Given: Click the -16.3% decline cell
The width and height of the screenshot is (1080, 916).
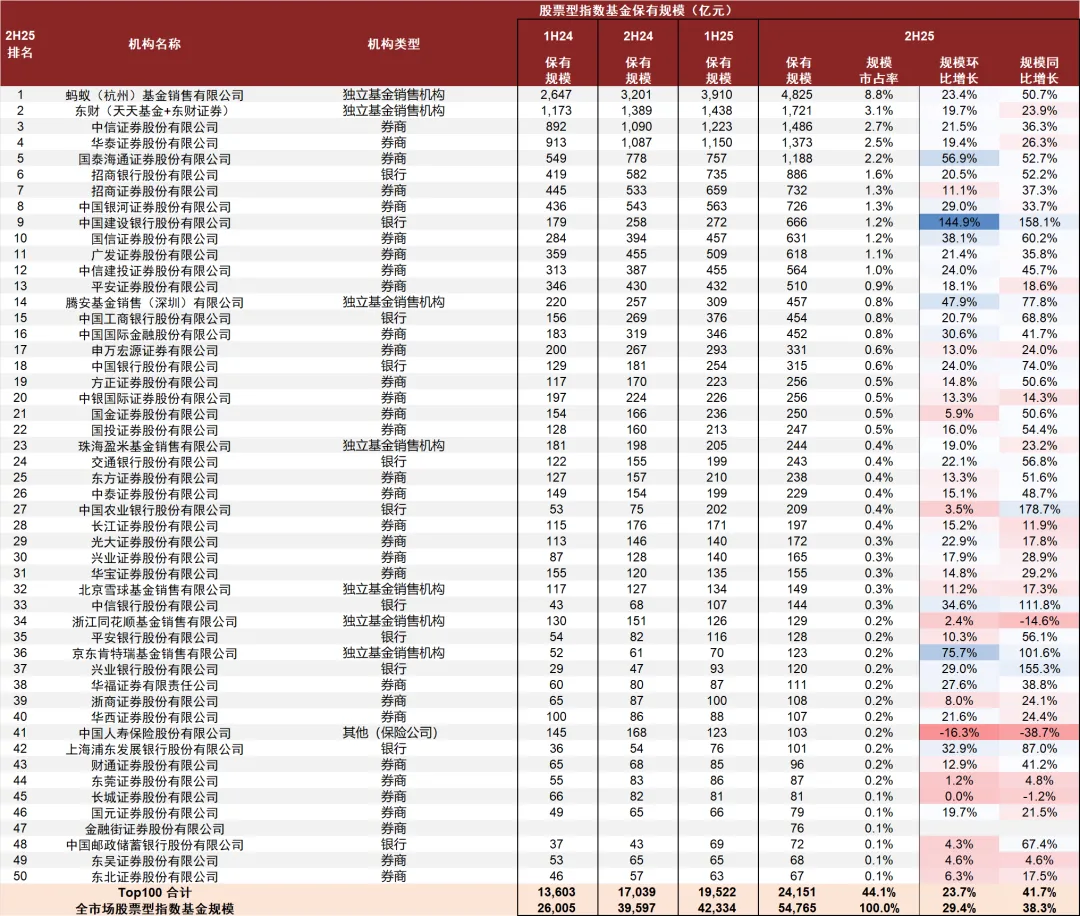Looking at the screenshot, I should [959, 733].
